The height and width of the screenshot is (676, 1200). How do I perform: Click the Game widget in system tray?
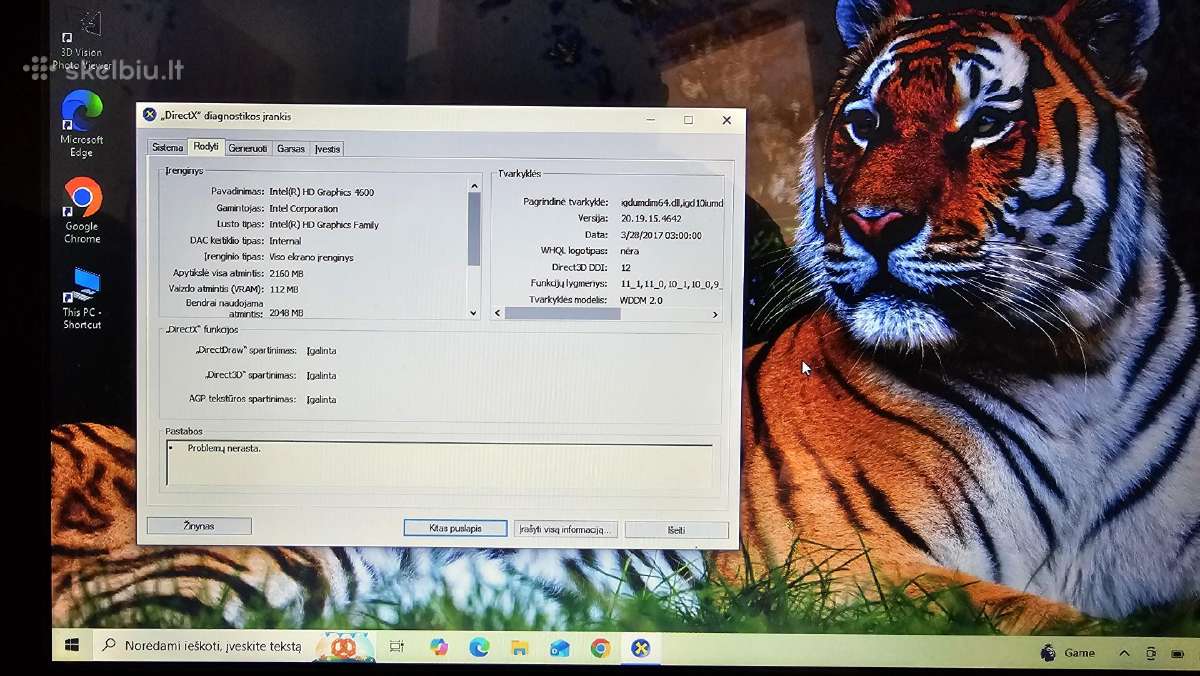click(x=1068, y=653)
